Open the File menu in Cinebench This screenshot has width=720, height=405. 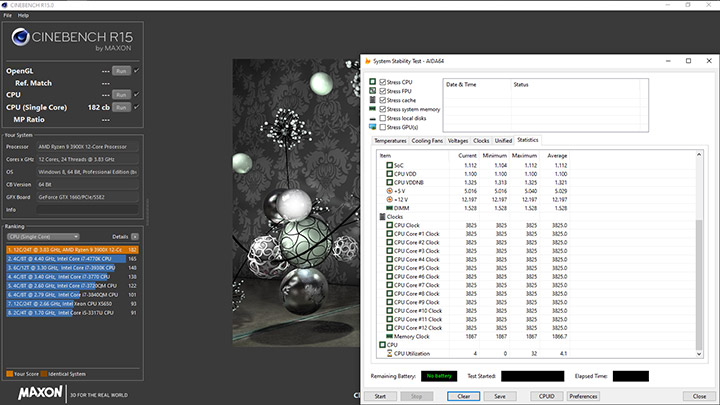click(x=8, y=16)
